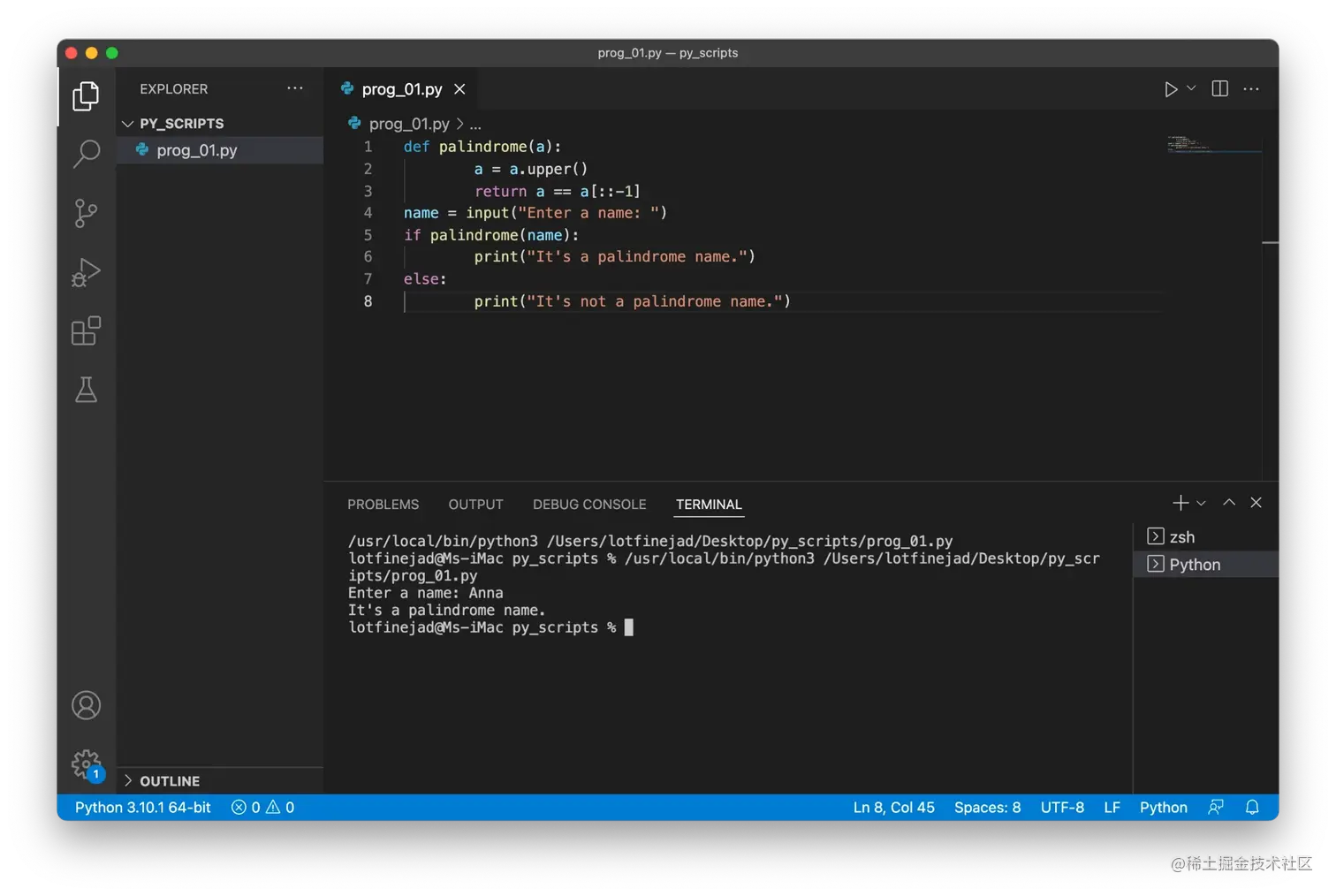Viewport: 1336px width, 896px height.
Task: Run the Python file with play icon
Action: coord(1171,89)
